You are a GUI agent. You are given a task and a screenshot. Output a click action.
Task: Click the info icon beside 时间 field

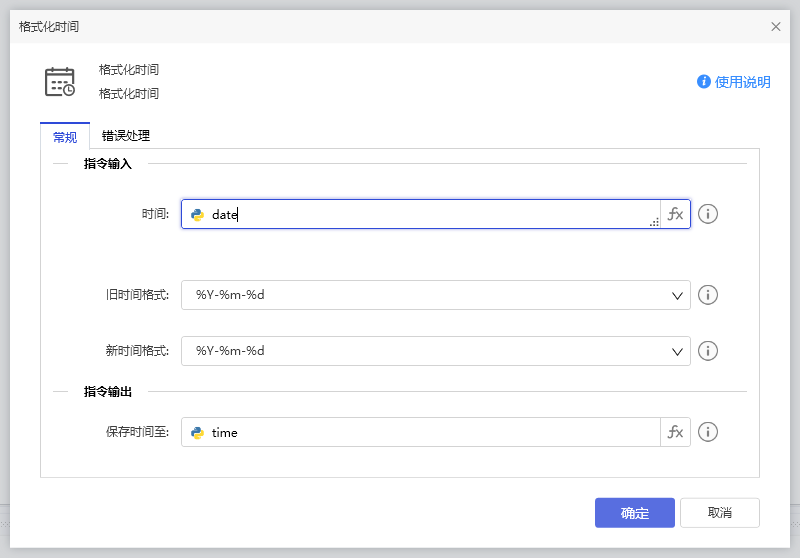click(x=708, y=214)
